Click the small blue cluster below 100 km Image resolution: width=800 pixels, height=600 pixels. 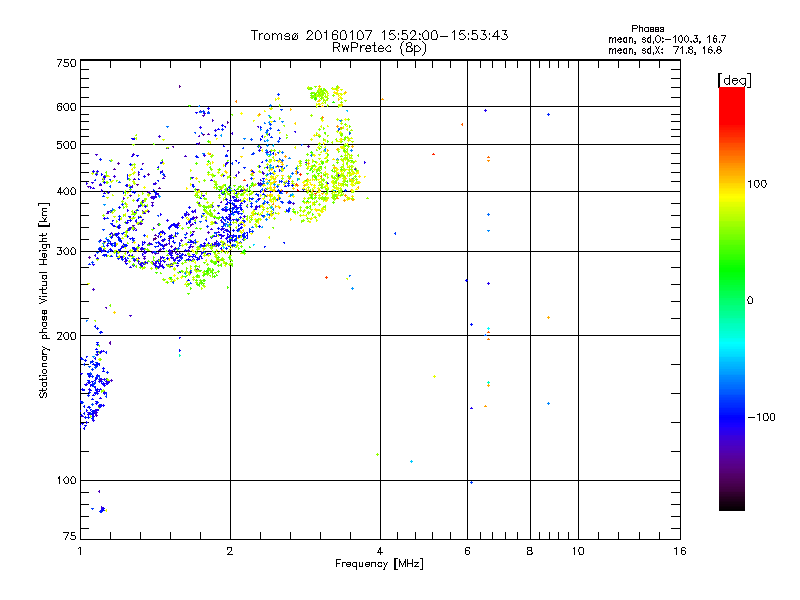(102, 509)
